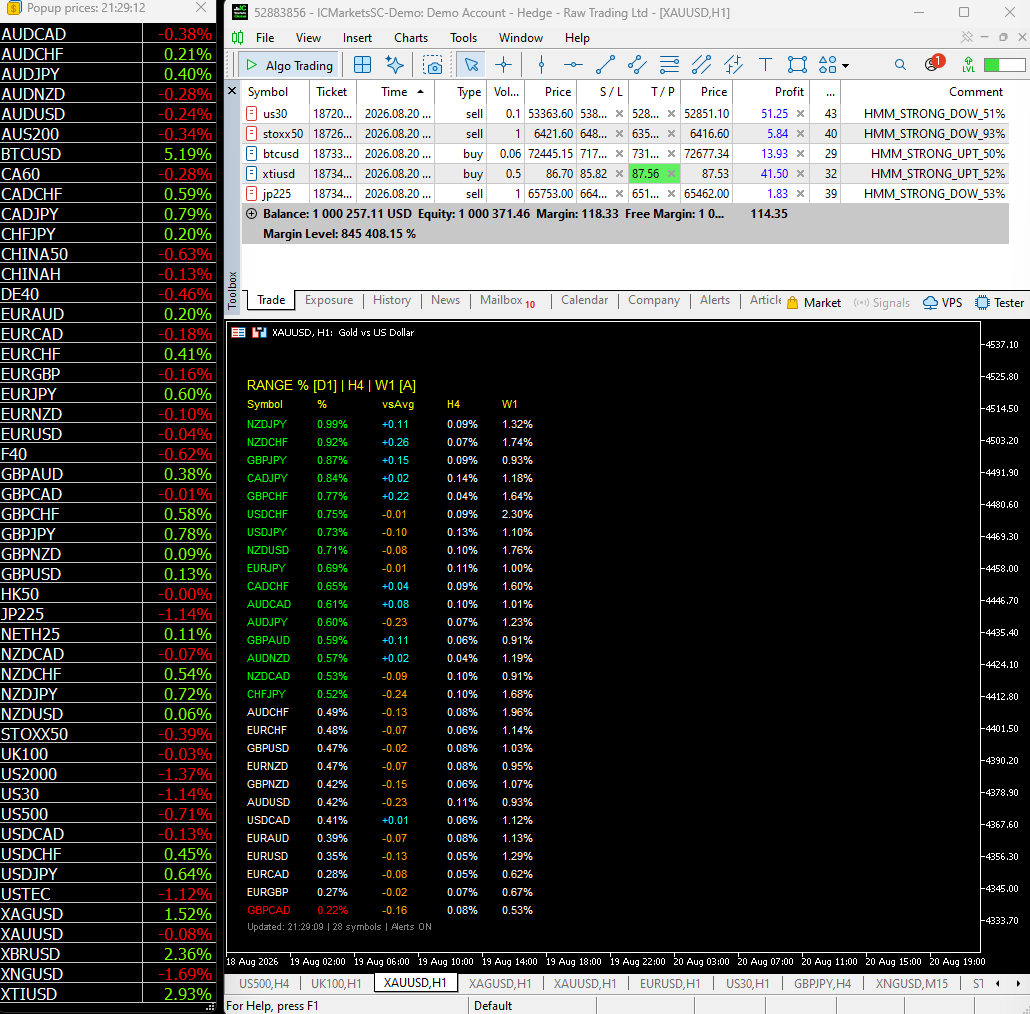The image size is (1030, 1014).
Task: Toggle the Algo Trading button
Action: (x=289, y=65)
